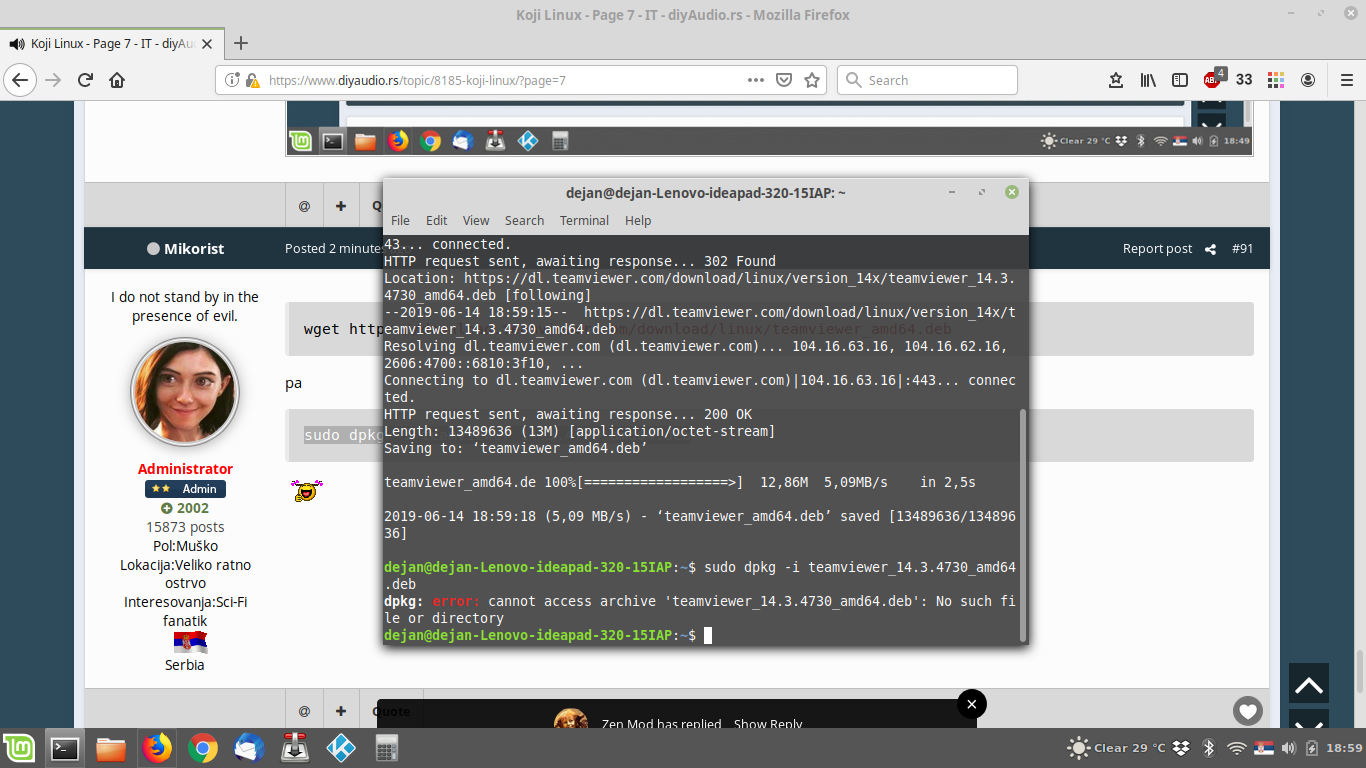Click the battery power tray icon
1366x768 pixels.
(x=1311, y=748)
